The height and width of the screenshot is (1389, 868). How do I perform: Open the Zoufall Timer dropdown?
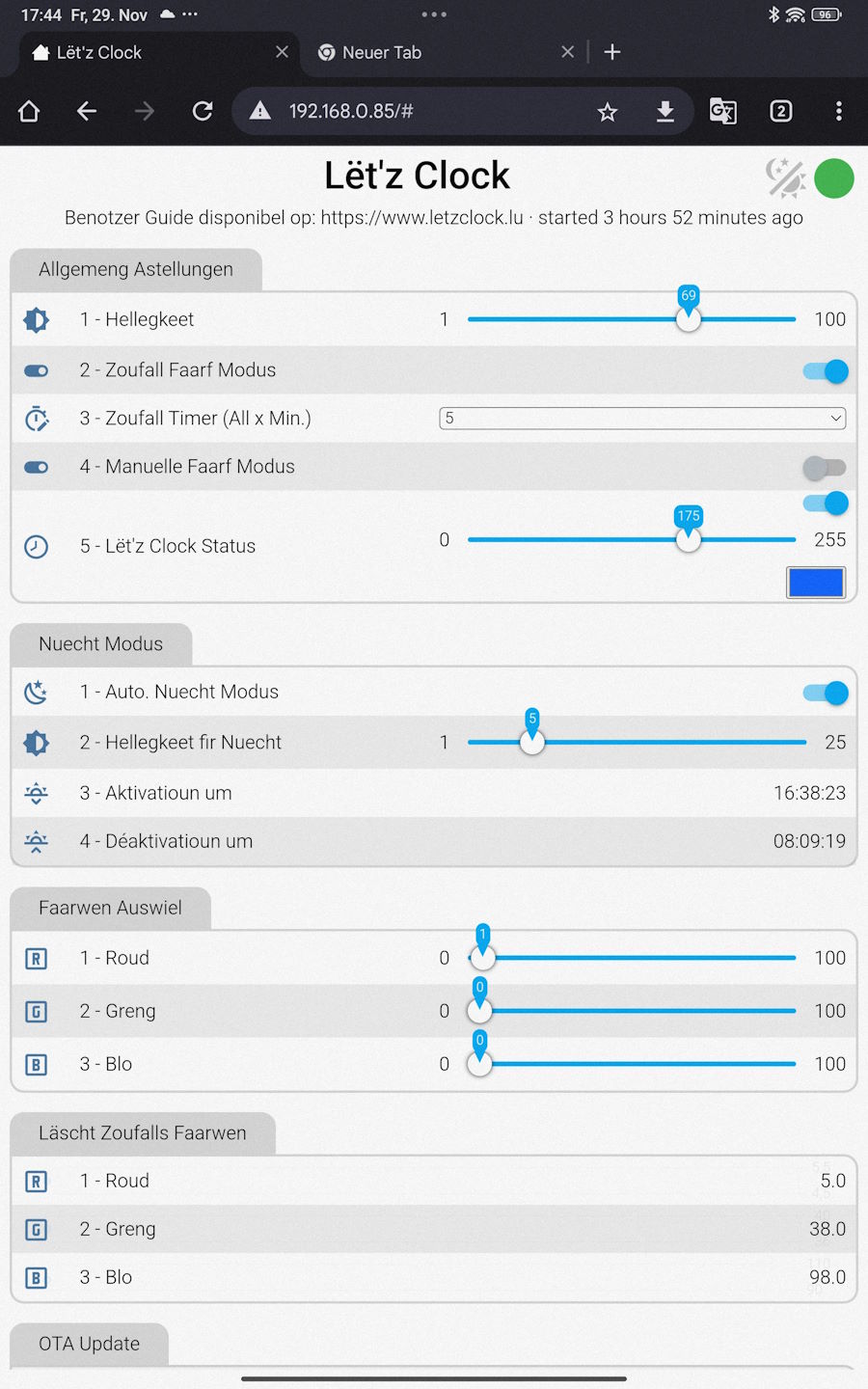tap(642, 419)
